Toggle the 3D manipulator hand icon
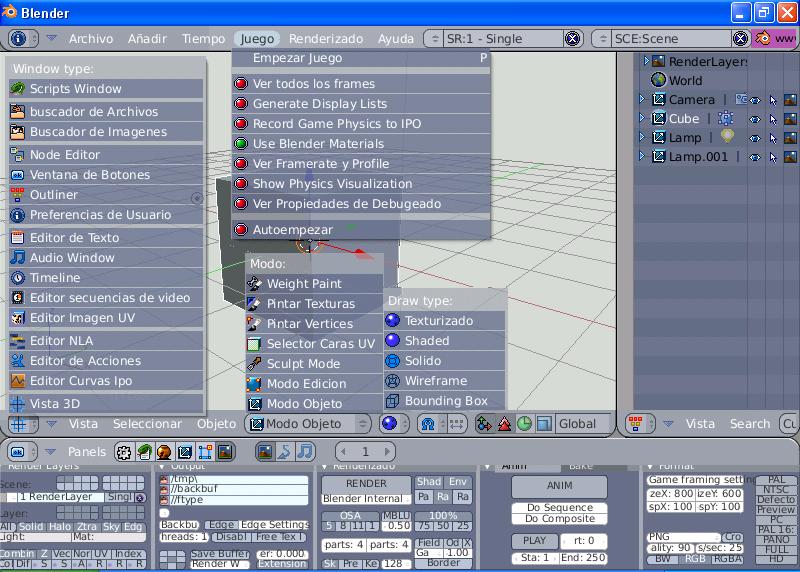The width and height of the screenshot is (800, 572). click(484, 424)
